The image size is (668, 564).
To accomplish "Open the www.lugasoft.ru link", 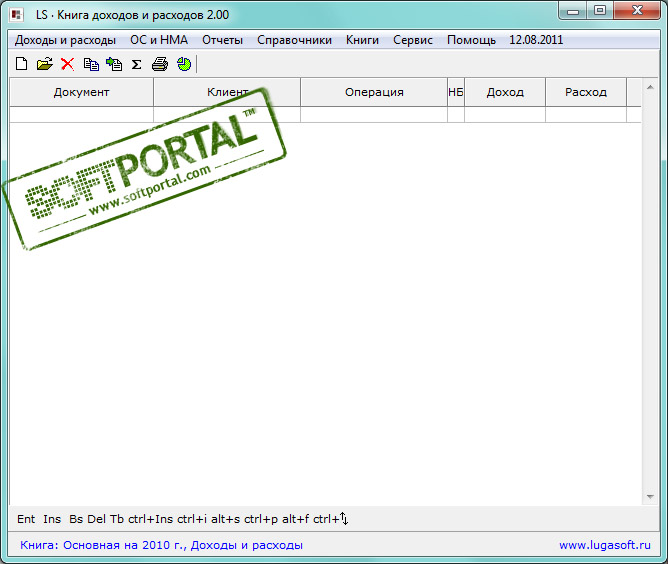I will click(x=605, y=545).
